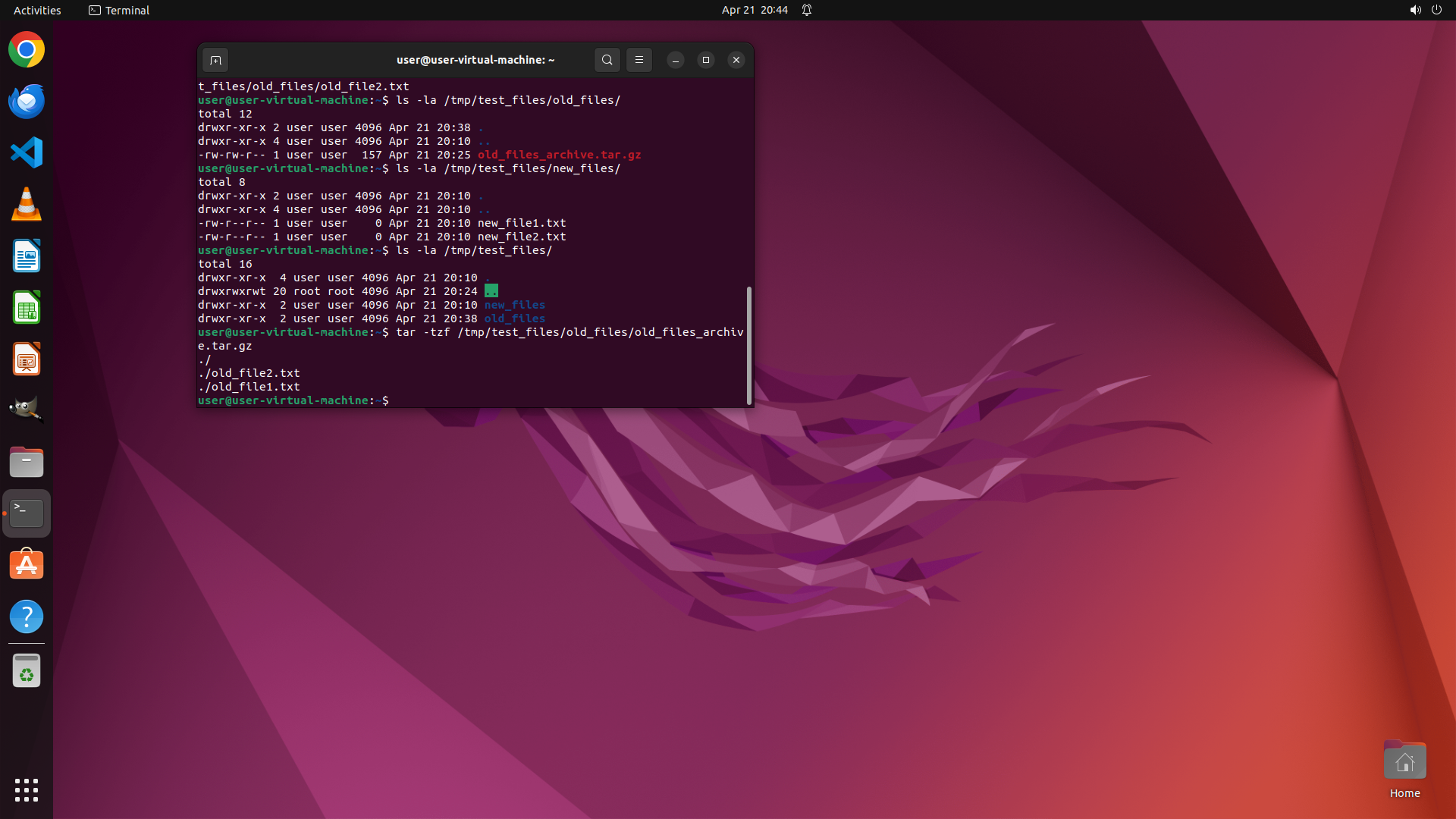Click the terminal search icon
The height and width of the screenshot is (819, 1456).
607,60
